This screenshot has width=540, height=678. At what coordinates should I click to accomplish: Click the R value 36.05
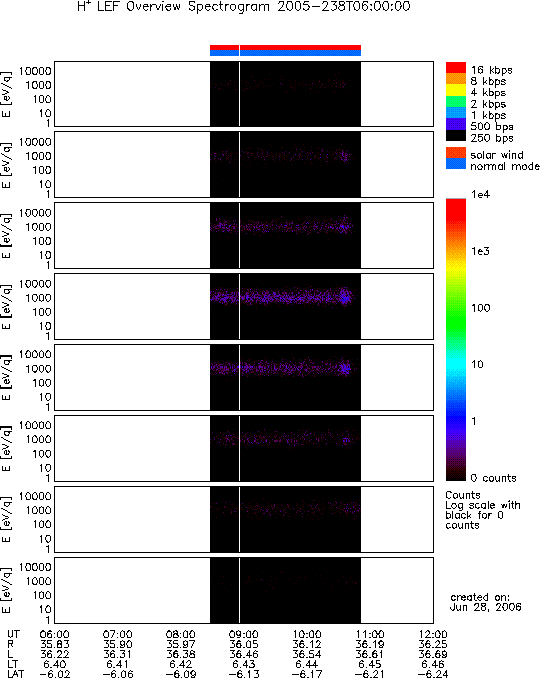(x=244, y=644)
